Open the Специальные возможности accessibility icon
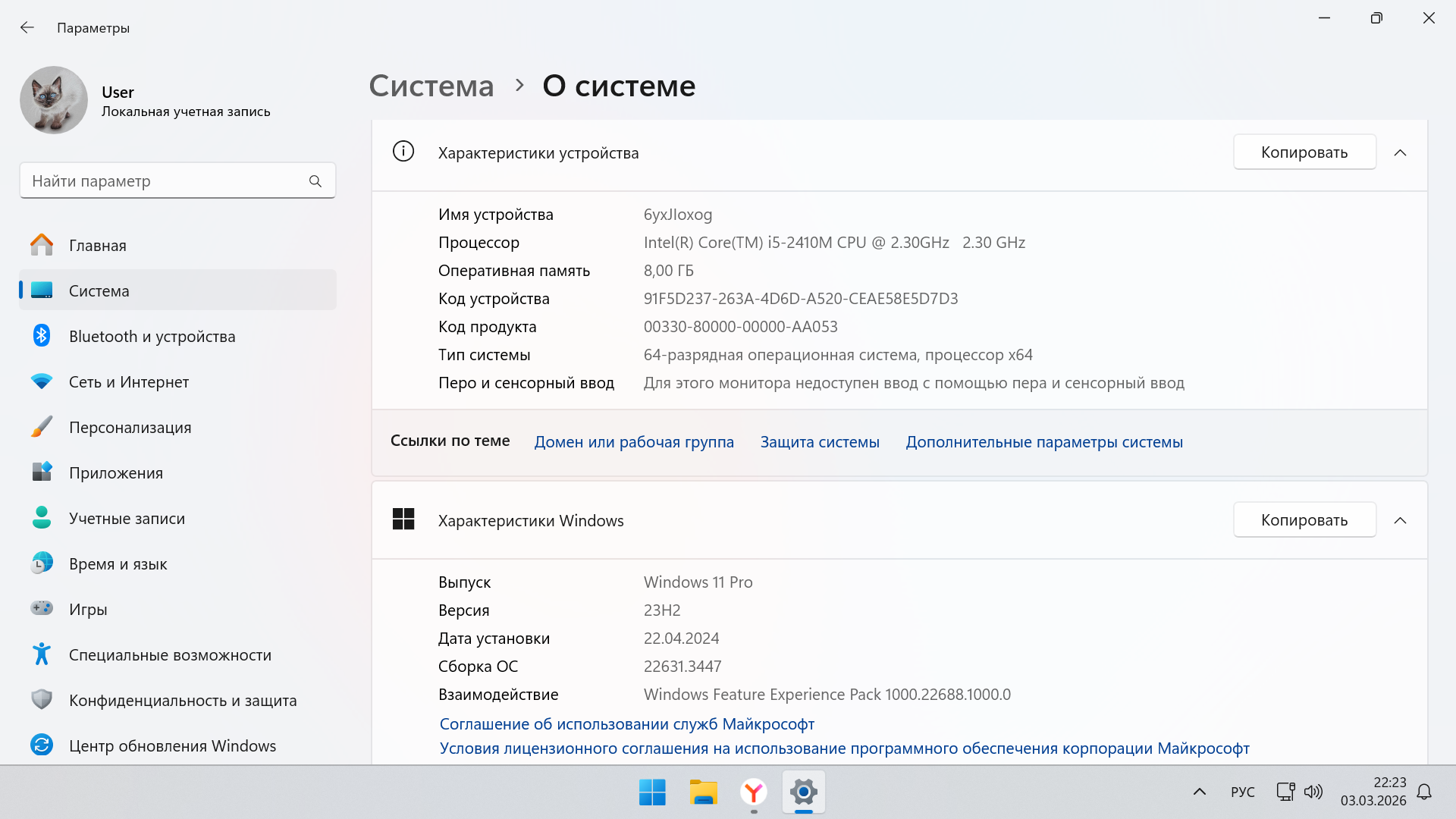The width and height of the screenshot is (1456, 819). click(x=42, y=654)
